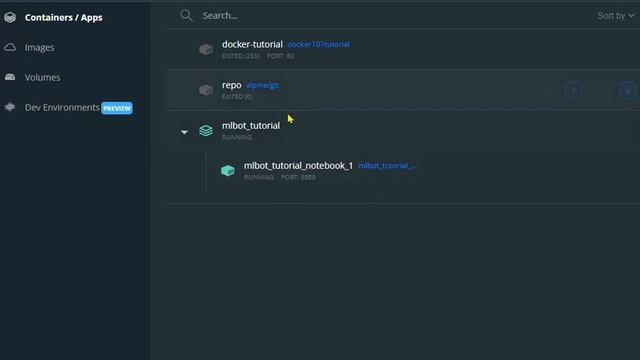Open the docker101tutorial image link
This screenshot has width=640, height=360.
319,44
